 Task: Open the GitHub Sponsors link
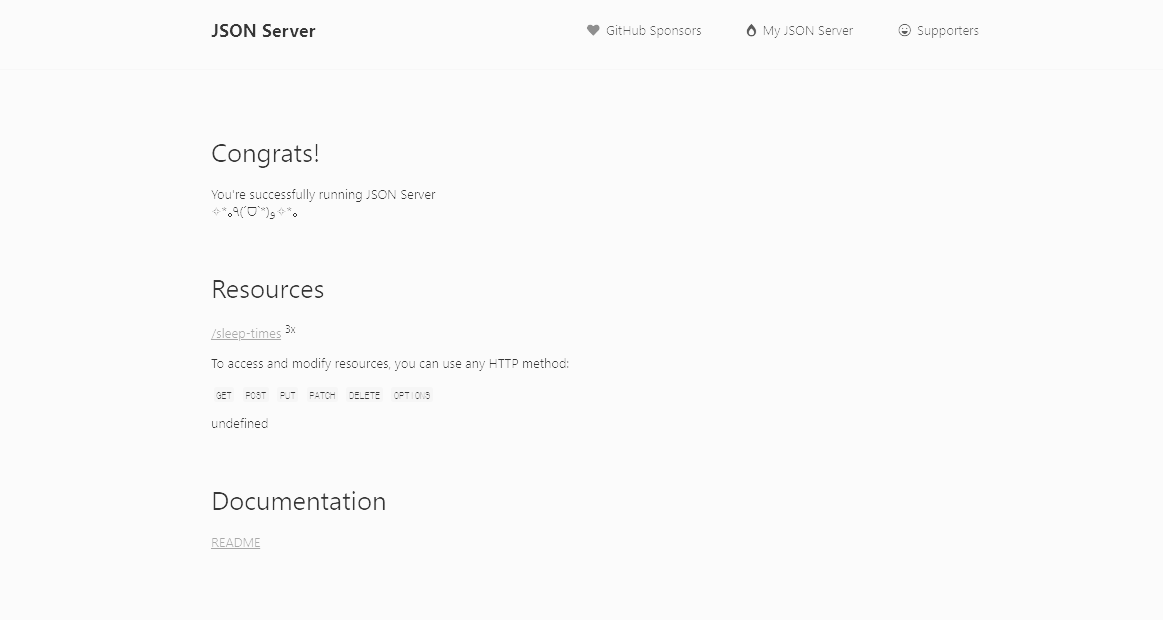tap(644, 30)
